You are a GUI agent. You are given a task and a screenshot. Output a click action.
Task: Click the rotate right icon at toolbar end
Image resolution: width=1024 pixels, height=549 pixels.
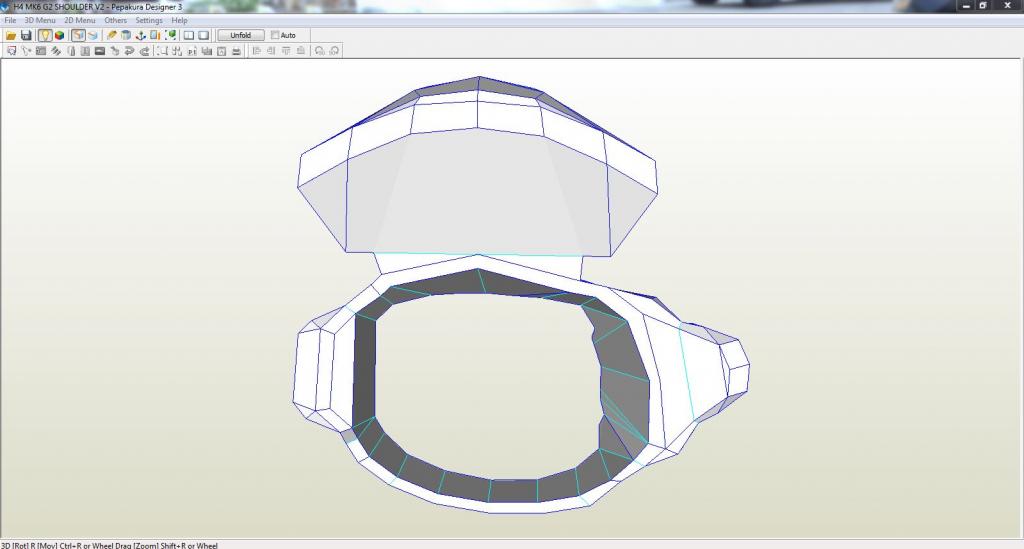pos(334,51)
